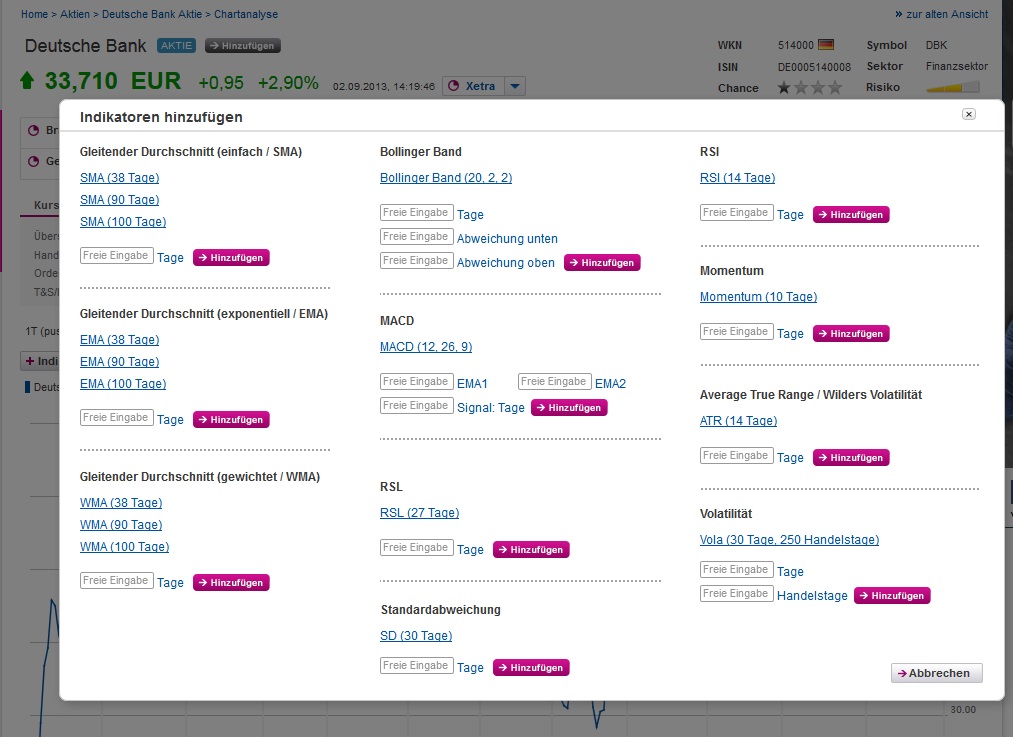Add SMA (100 Tage) indicator

(123, 222)
